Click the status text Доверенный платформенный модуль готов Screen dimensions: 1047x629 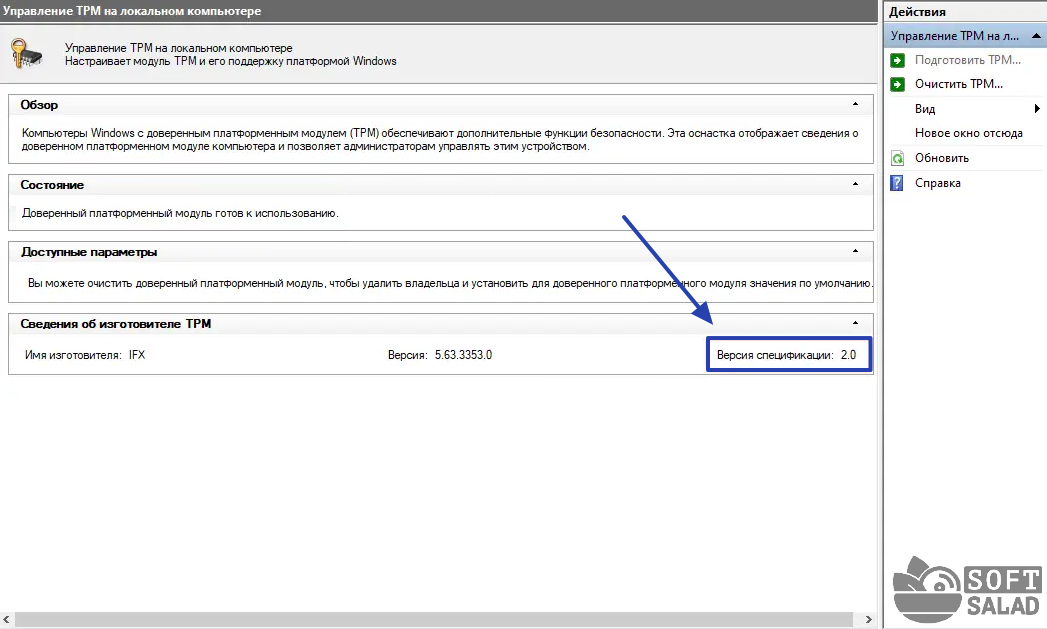click(x=180, y=214)
